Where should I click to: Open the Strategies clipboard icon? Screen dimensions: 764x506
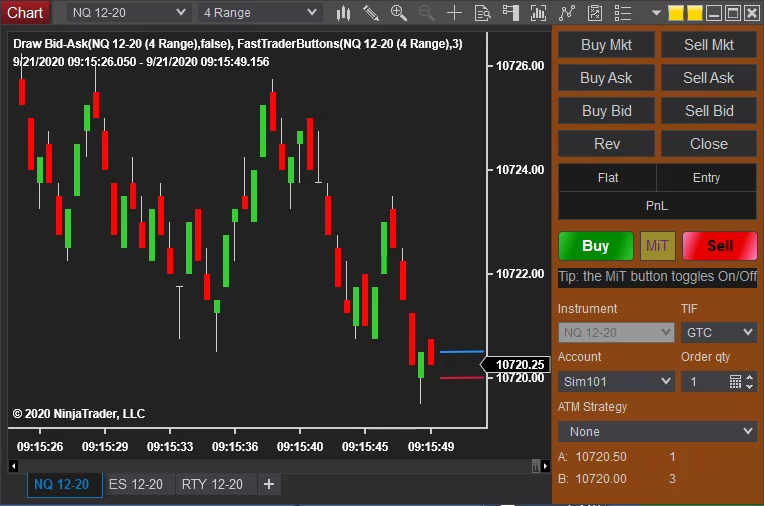[594, 13]
